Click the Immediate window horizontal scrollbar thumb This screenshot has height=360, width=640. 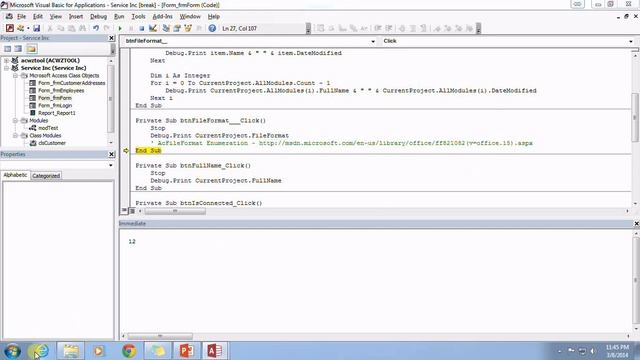pos(160,336)
